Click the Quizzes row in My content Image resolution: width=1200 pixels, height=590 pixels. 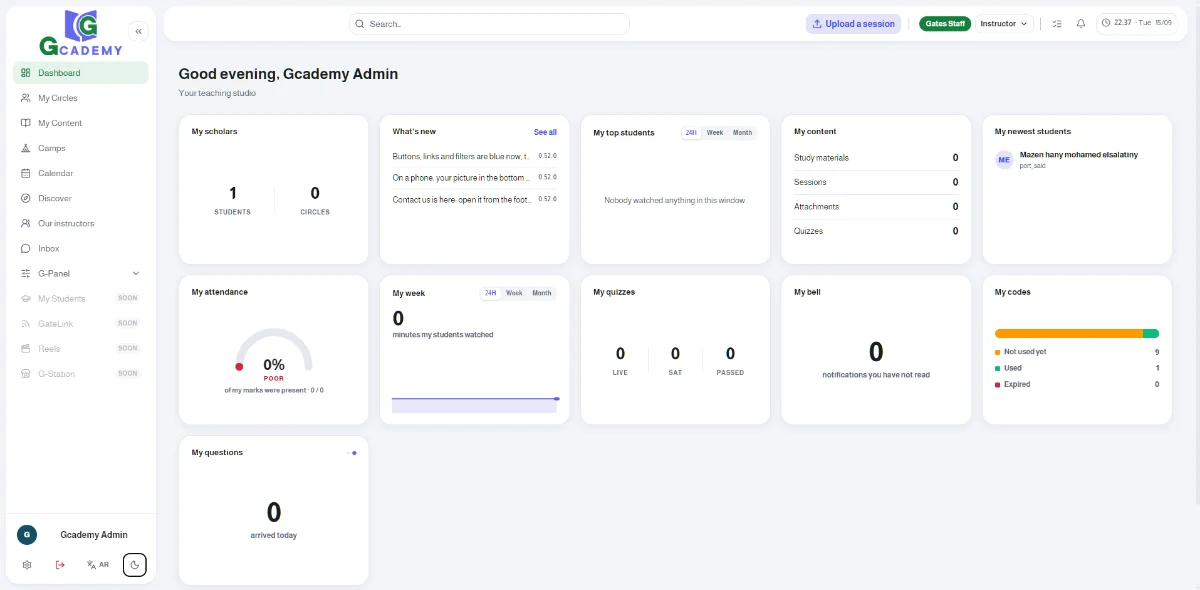click(876, 231)
